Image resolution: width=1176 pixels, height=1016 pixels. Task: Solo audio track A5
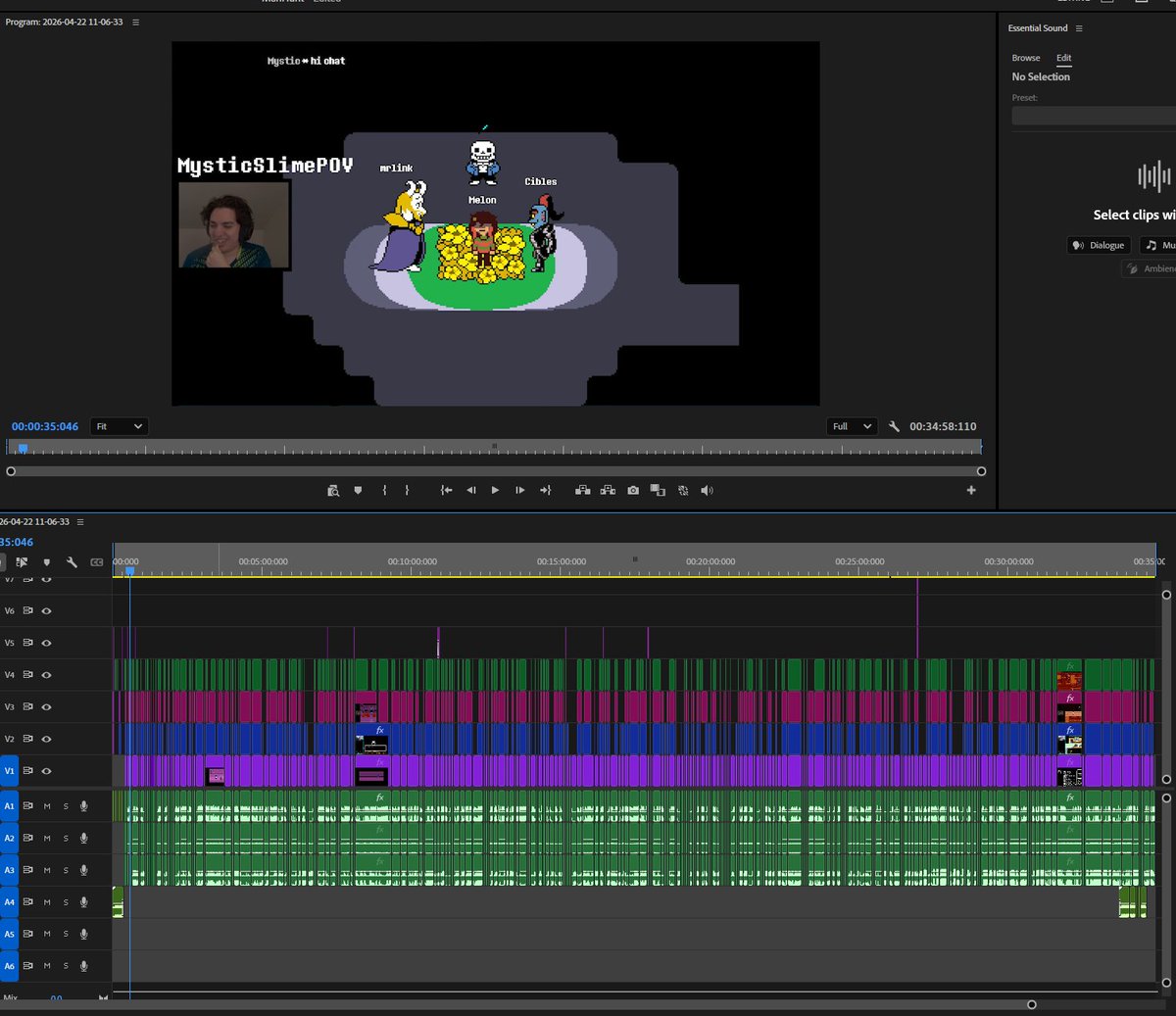pyautogui.click(x=66, y=935)
